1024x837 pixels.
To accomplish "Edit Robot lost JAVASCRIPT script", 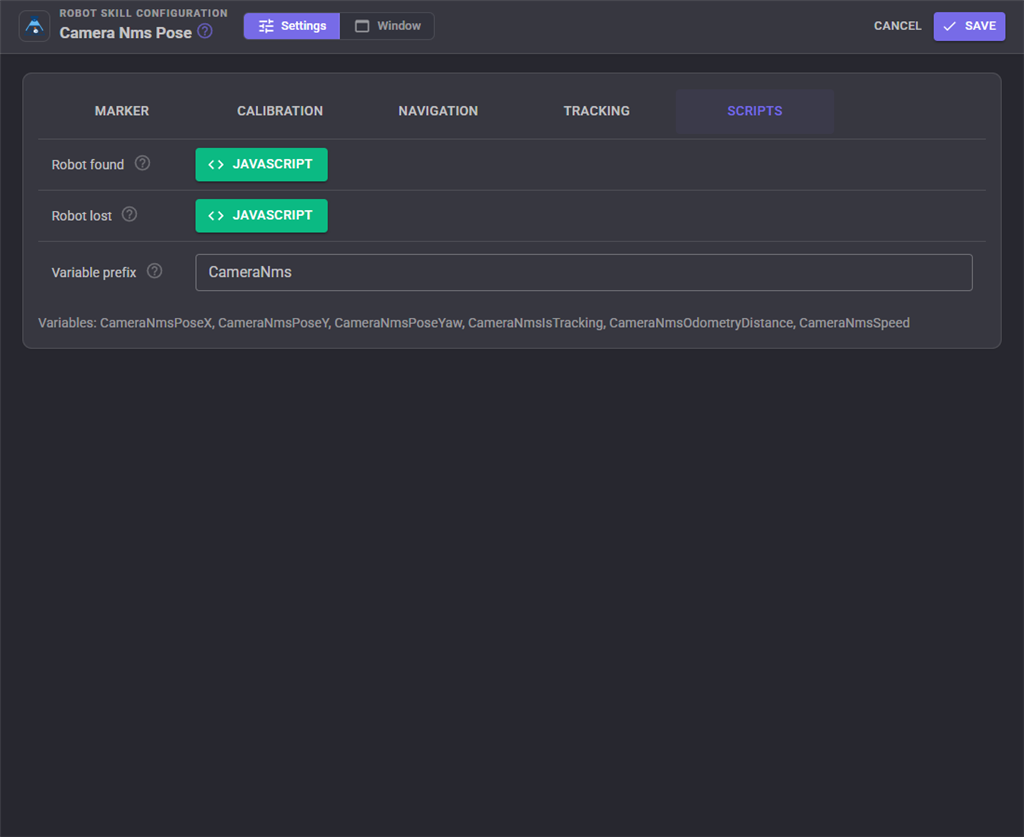I will click(x=261, y=215).
